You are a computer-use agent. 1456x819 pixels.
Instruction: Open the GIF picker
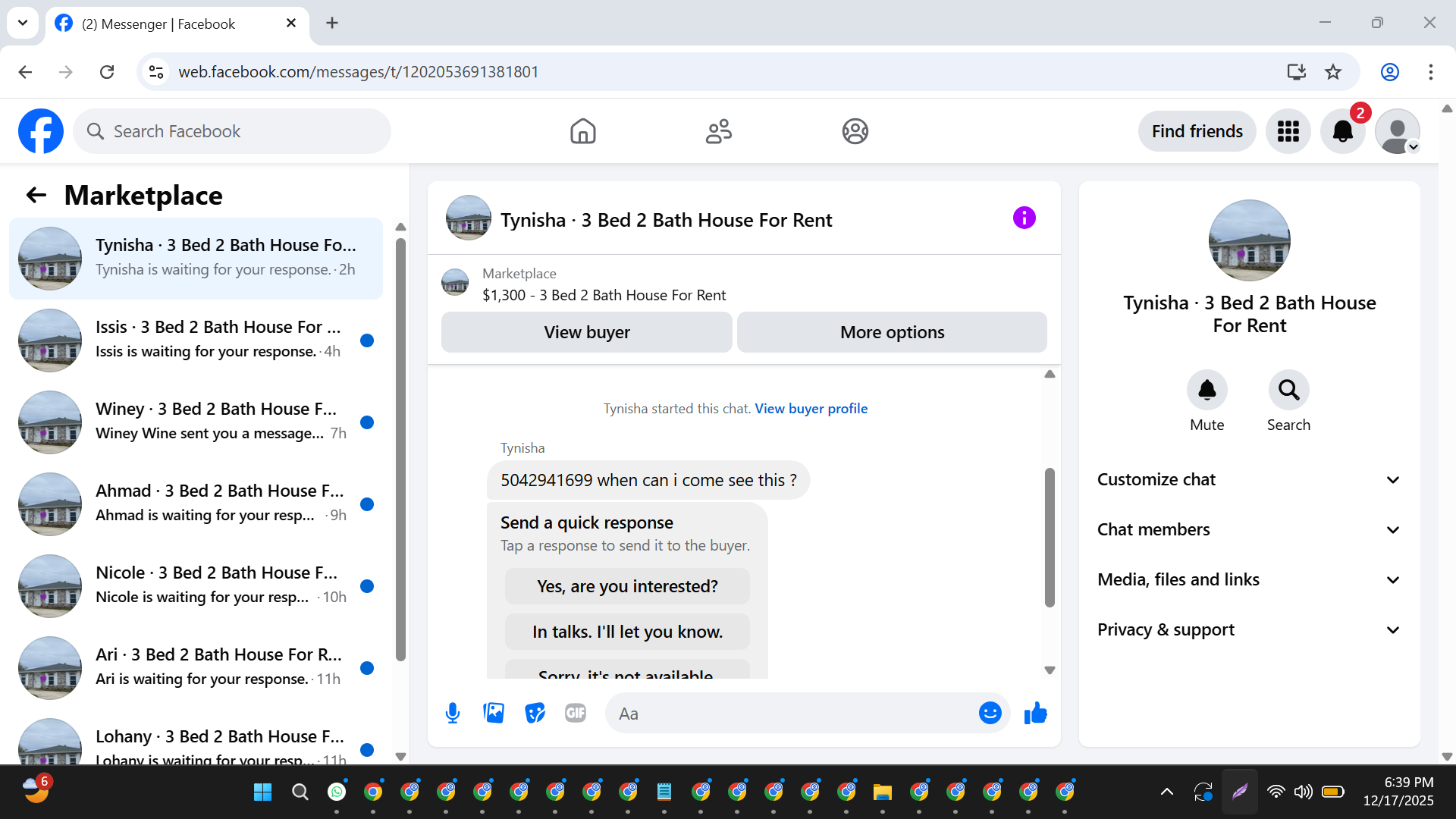576,714
